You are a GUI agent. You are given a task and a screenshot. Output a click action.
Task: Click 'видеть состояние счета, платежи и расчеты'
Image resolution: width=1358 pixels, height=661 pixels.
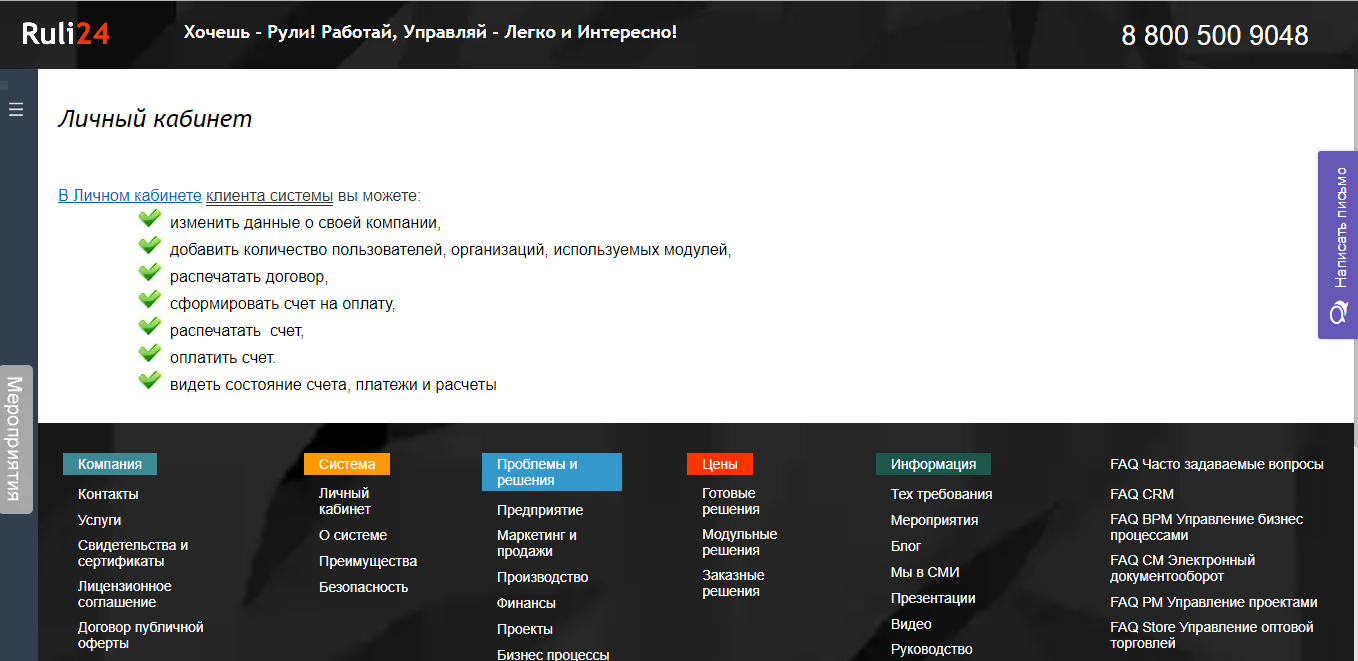(333, 384)
